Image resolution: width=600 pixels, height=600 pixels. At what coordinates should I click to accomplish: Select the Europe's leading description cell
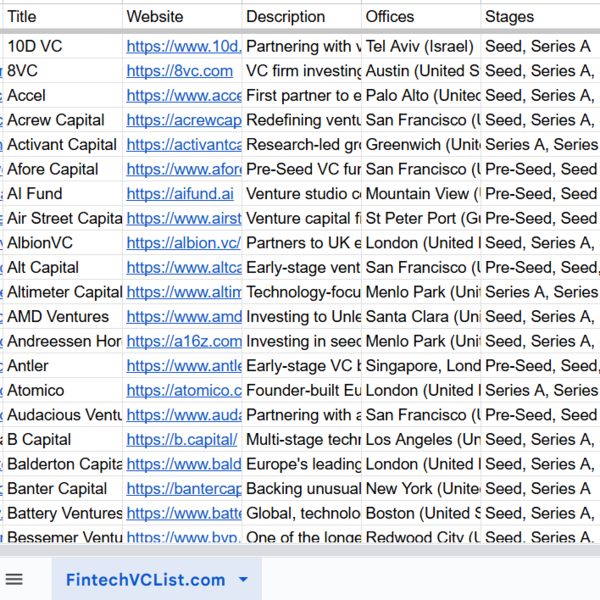point(302,464)
